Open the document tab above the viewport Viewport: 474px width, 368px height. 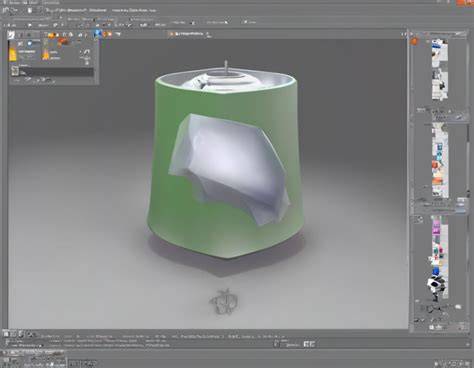[x=190, y=34]
